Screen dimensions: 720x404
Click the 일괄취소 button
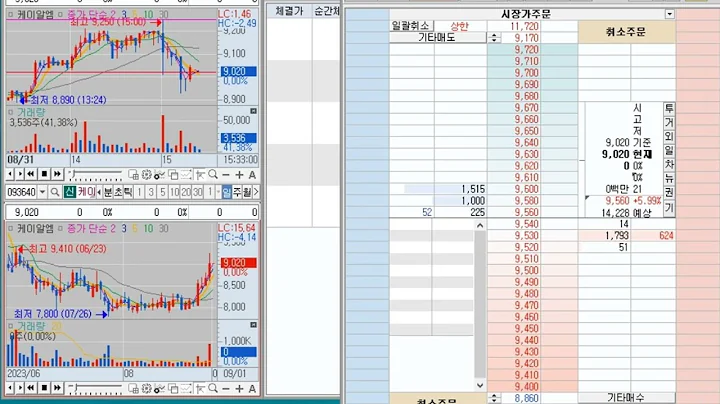(x=410, y=26)
